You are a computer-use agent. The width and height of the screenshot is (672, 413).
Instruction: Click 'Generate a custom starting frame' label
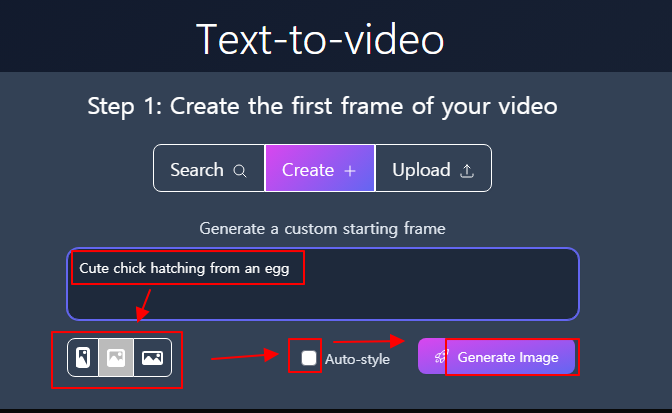coord(322,229)
